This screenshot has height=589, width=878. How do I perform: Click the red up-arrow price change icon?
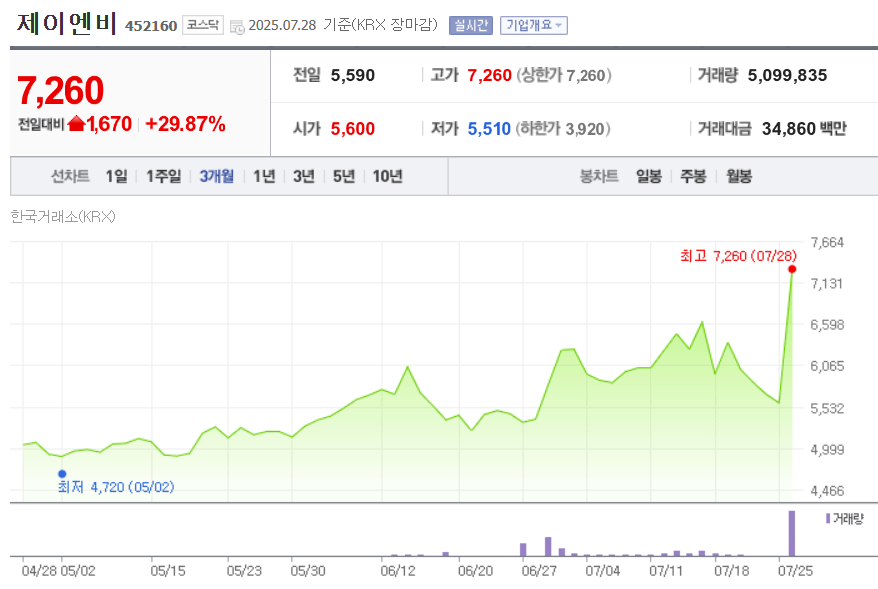click(x=76, y=124)
